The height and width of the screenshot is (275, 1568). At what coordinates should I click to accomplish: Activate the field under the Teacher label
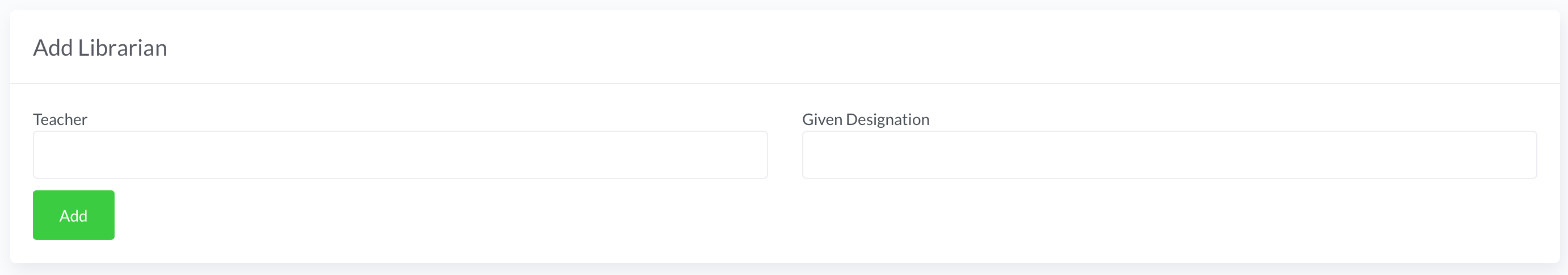pos(400,155)
